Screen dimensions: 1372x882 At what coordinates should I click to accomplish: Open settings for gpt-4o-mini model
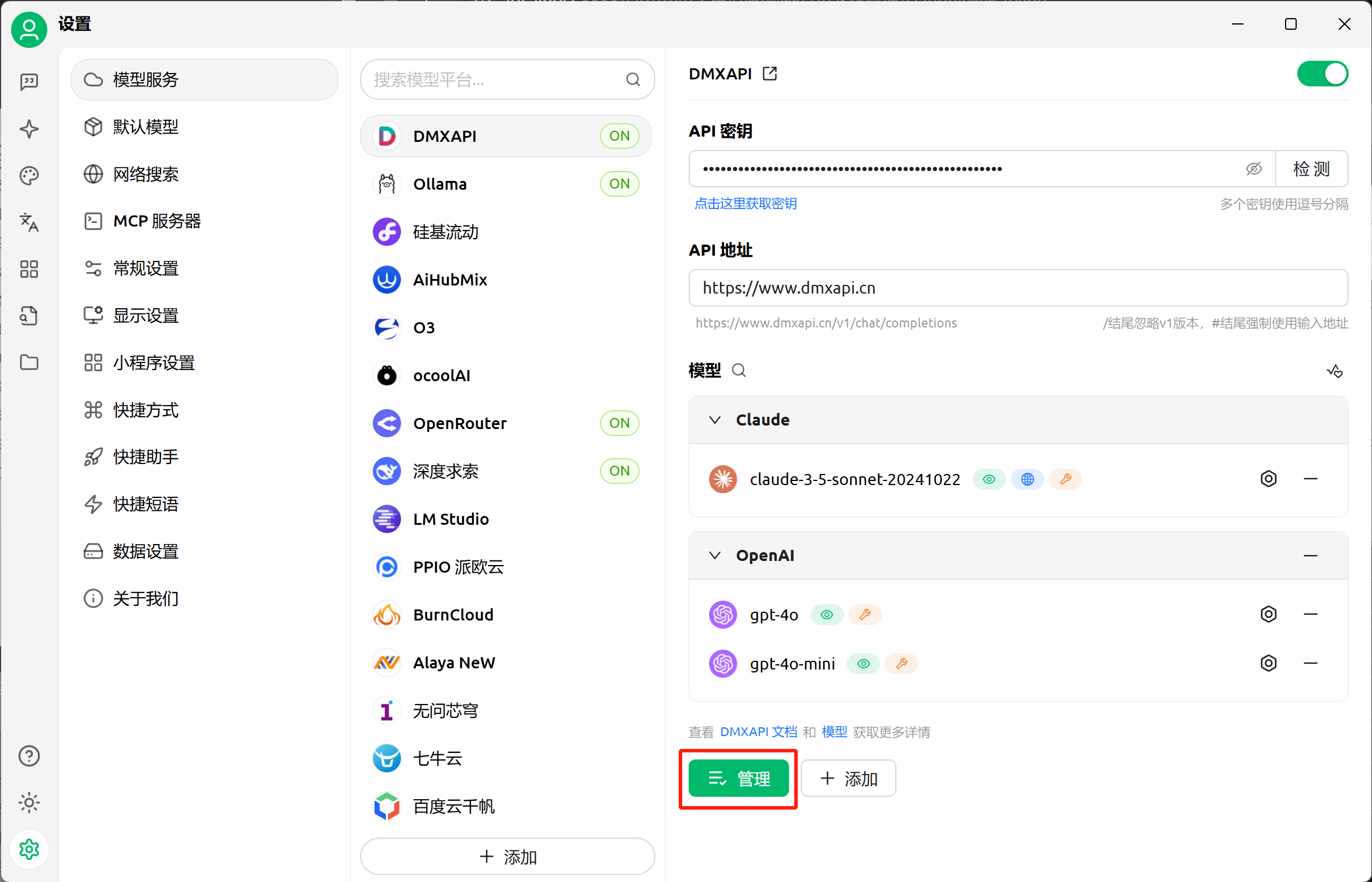1268,663
